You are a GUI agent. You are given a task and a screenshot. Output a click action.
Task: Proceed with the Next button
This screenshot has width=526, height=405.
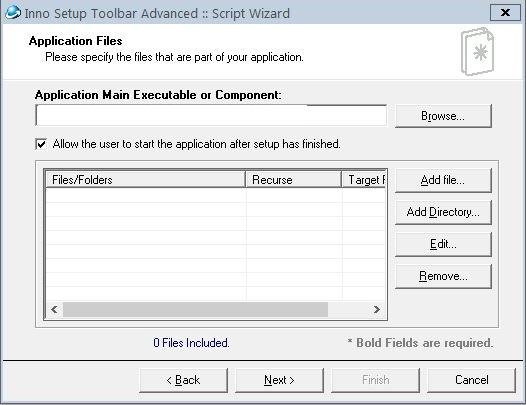pos(279,380)
